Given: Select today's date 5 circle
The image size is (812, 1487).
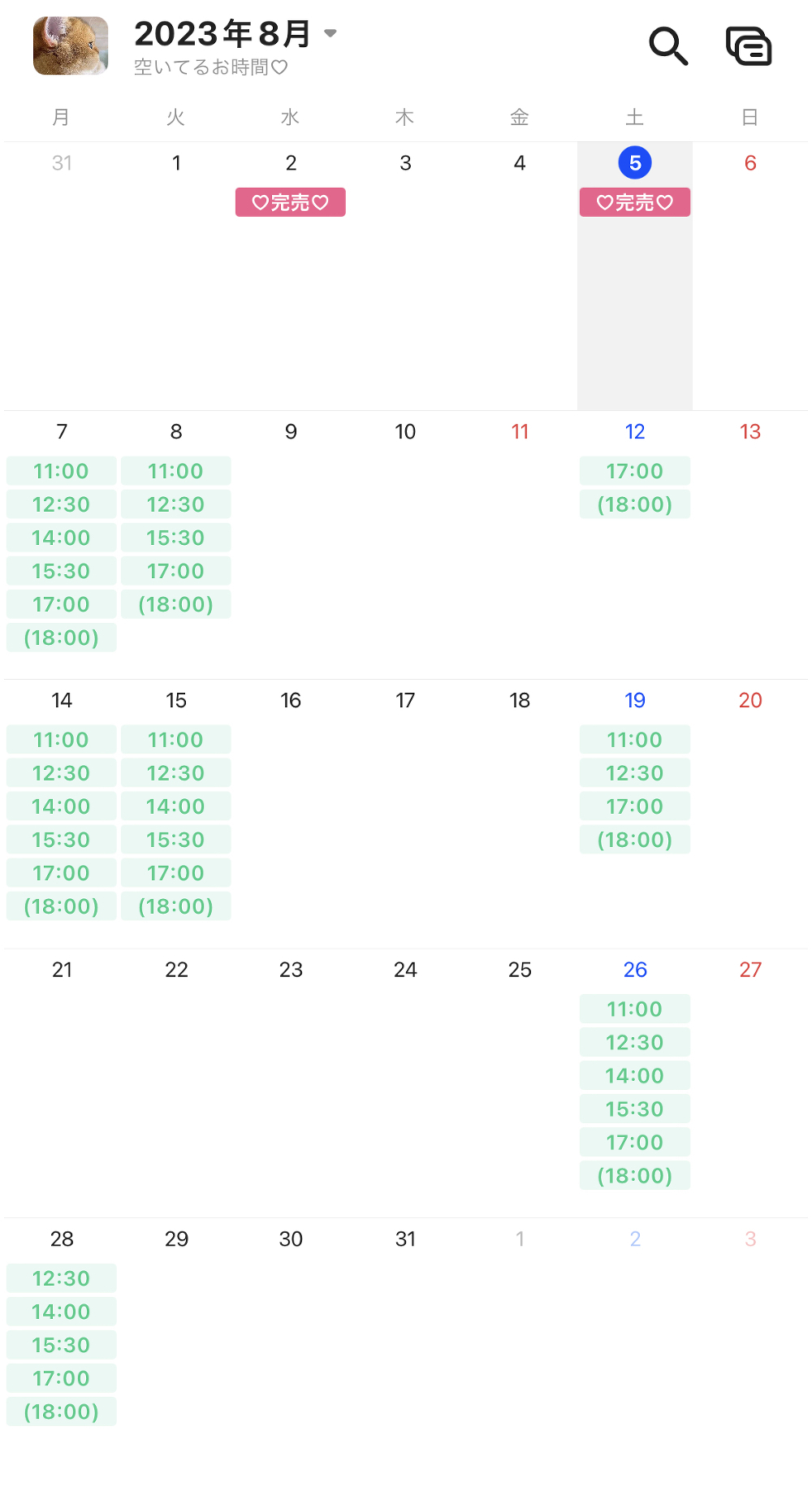Looking at the screenshot, I should coord(635,163).
